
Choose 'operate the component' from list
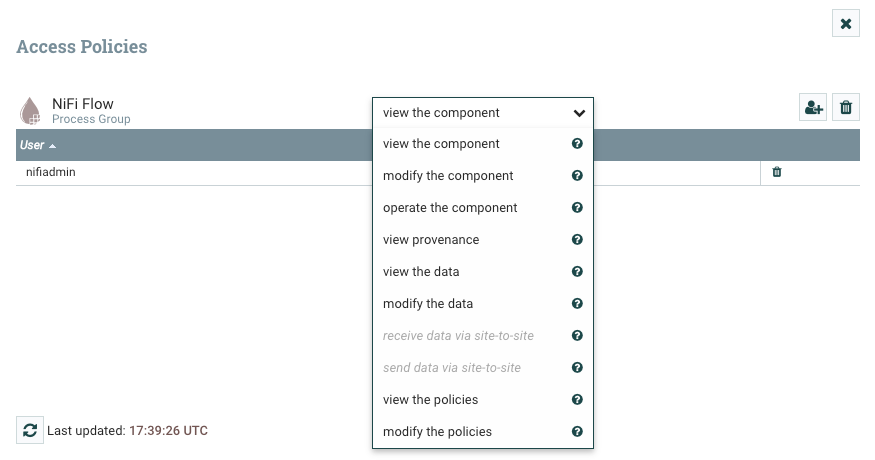click(450, 208)
